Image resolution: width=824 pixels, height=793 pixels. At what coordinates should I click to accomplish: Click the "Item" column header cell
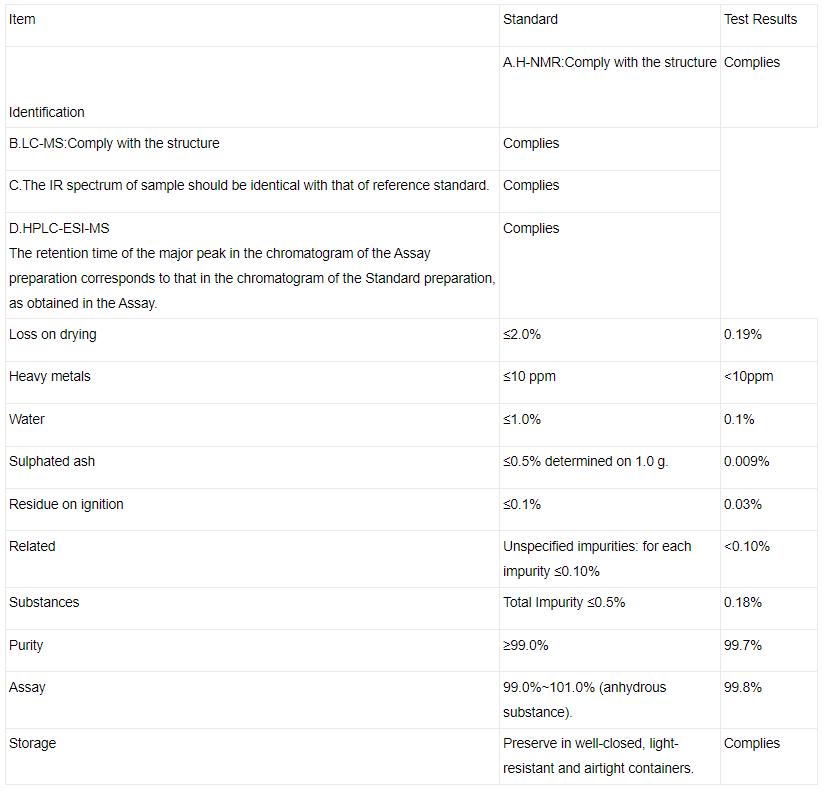(22, 19)
